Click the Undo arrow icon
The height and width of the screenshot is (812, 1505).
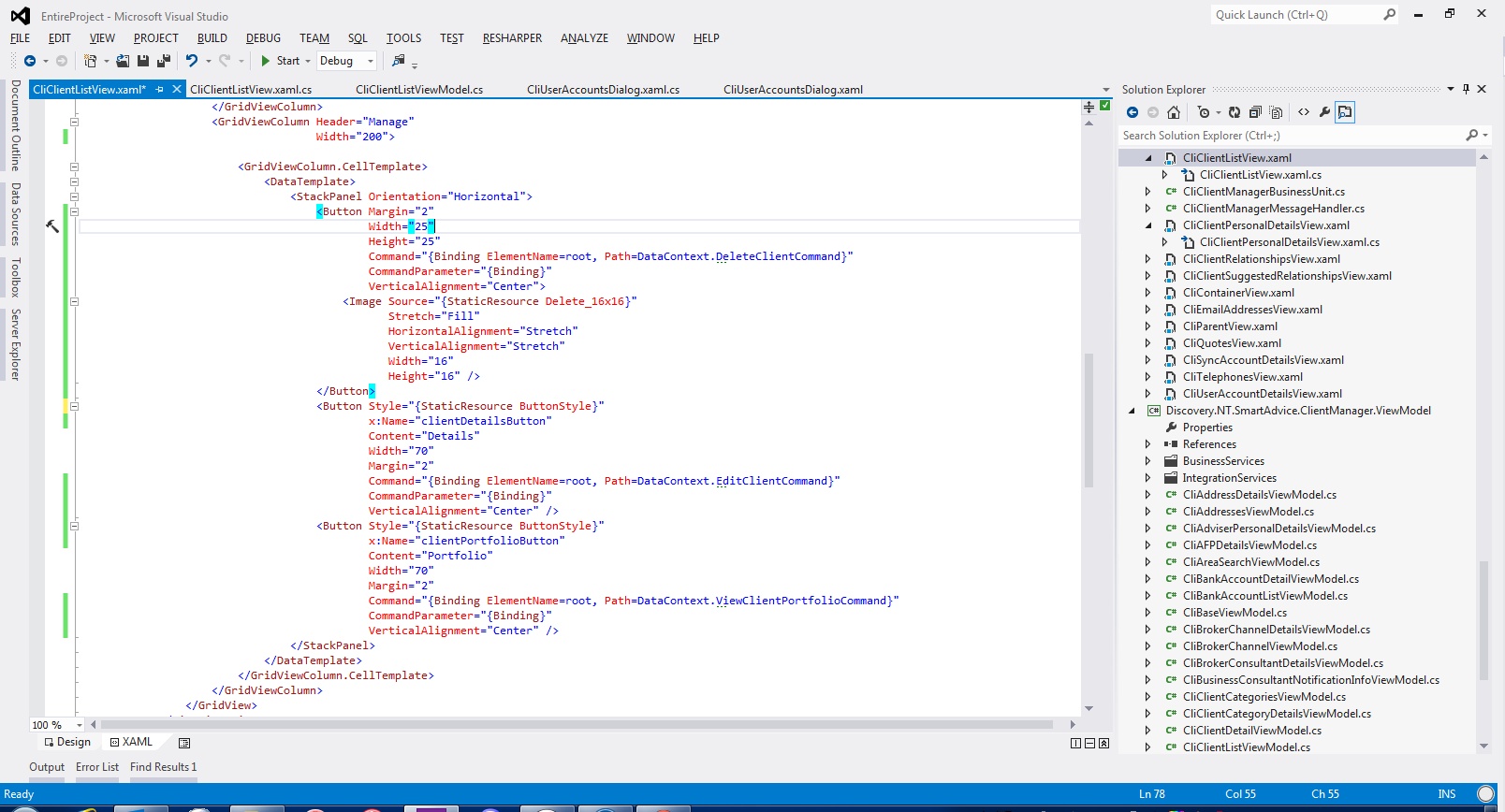coord(192,61)
